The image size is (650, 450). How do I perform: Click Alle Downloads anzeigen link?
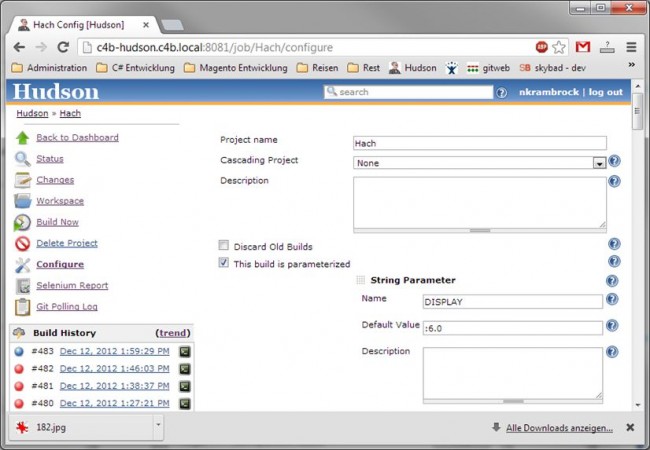(x=559, y=428)
